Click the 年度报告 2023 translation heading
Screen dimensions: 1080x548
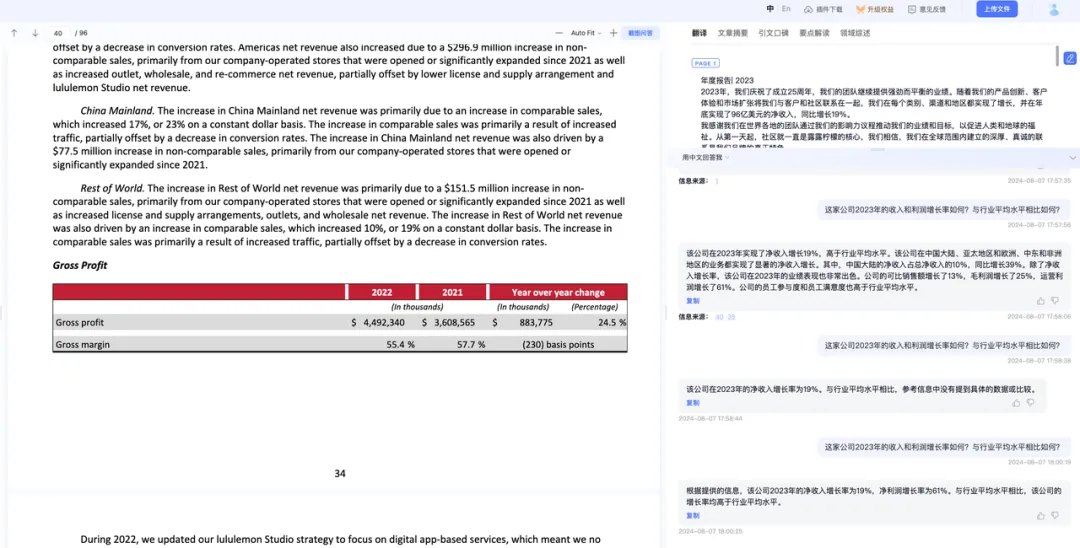[x=727, y=81]
